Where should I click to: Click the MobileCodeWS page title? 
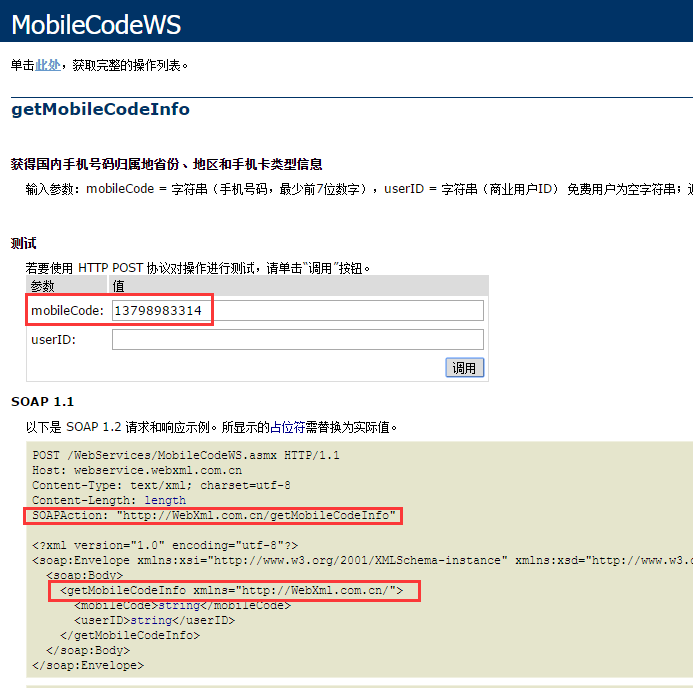click(96, 24)
